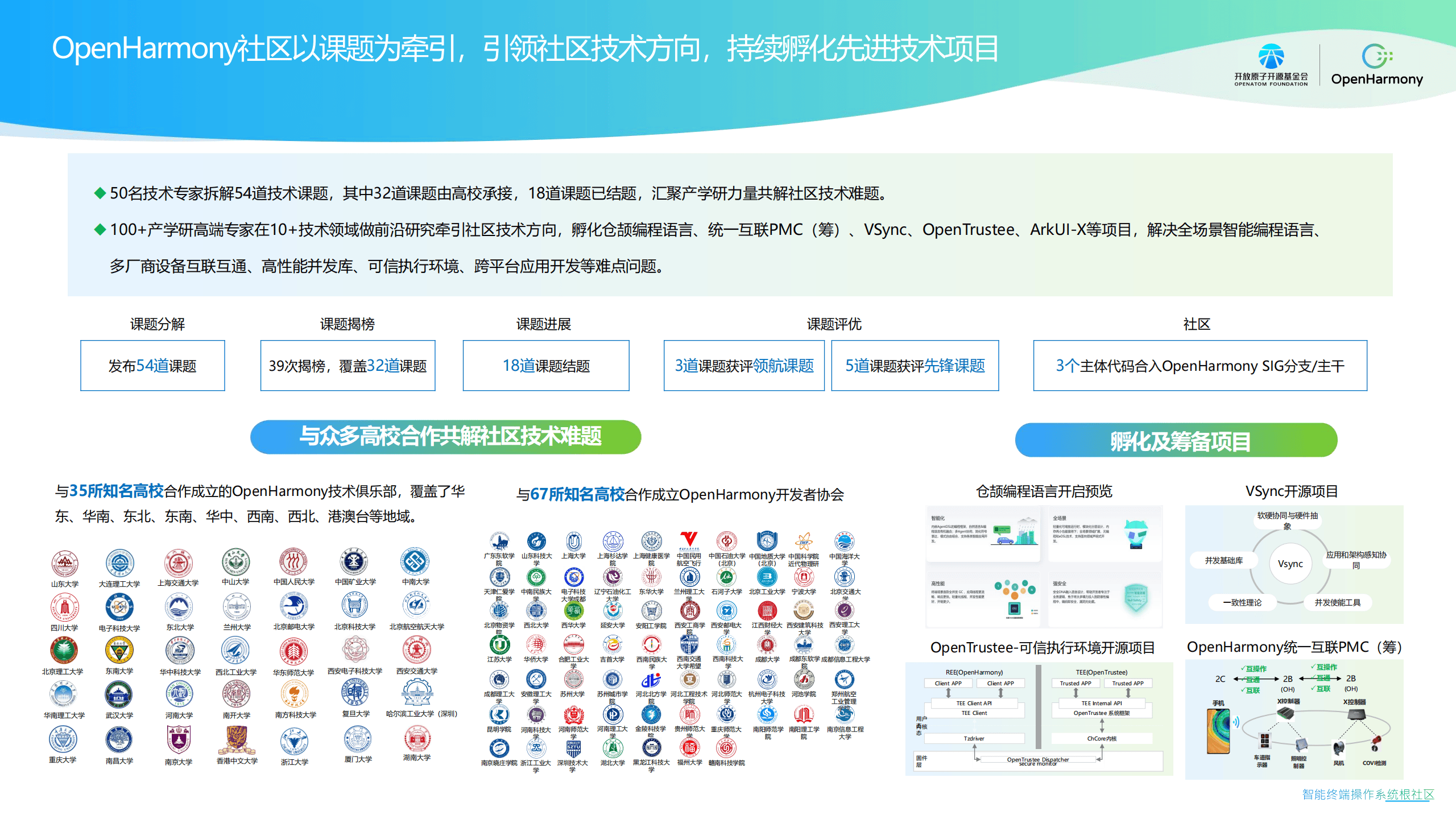Select the 武汉大学 emblem
The width and height of the screenshot is (1456, 819).
pos(119,695)
